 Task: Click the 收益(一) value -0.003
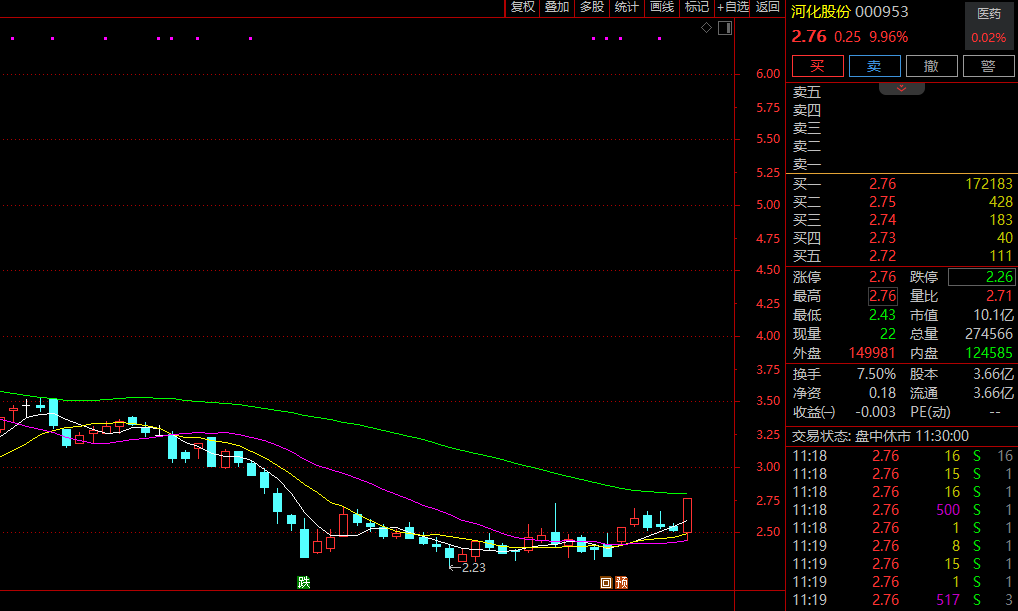pyautogui.click(x=875, y=412)
